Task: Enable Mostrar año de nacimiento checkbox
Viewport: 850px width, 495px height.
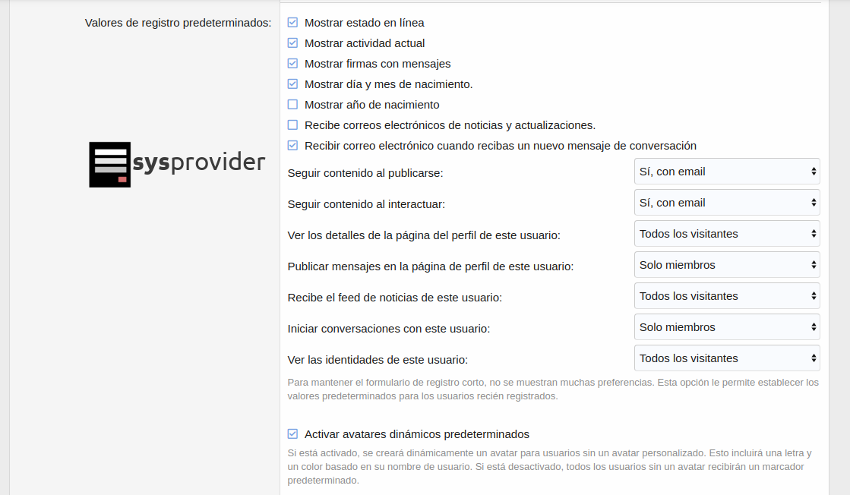Action: pyautogui.click(x=293, y=105)
